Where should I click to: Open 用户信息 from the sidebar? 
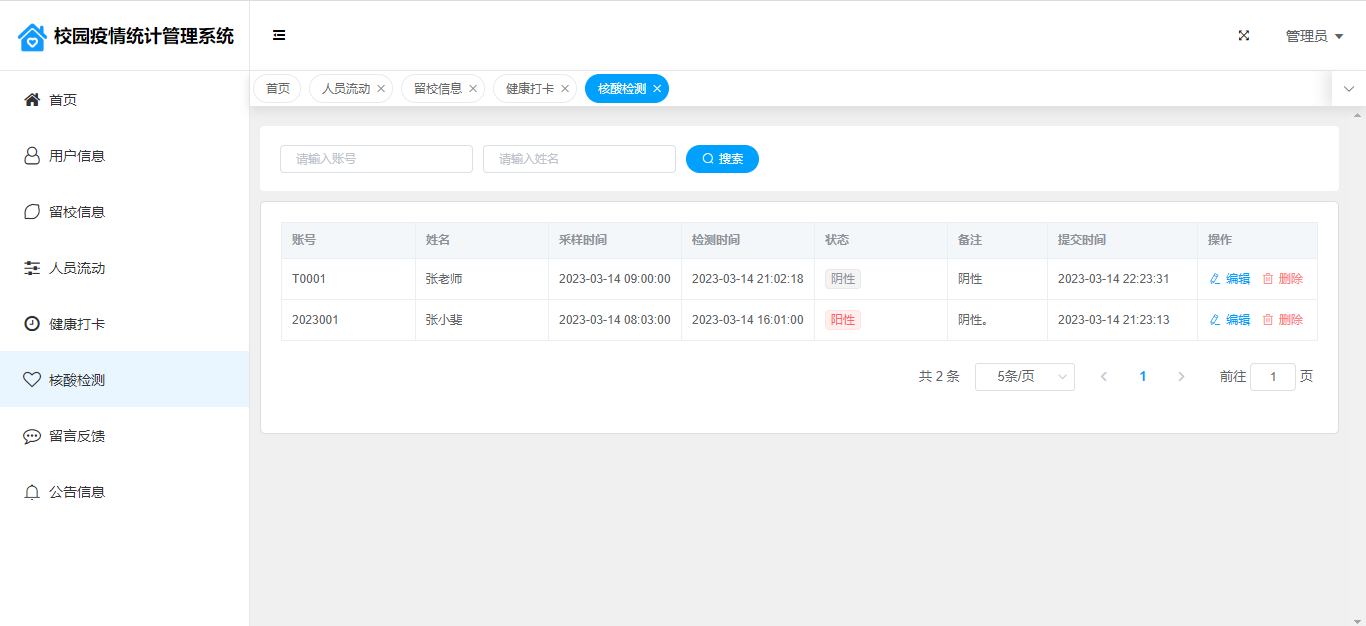(x=77, y=156)
